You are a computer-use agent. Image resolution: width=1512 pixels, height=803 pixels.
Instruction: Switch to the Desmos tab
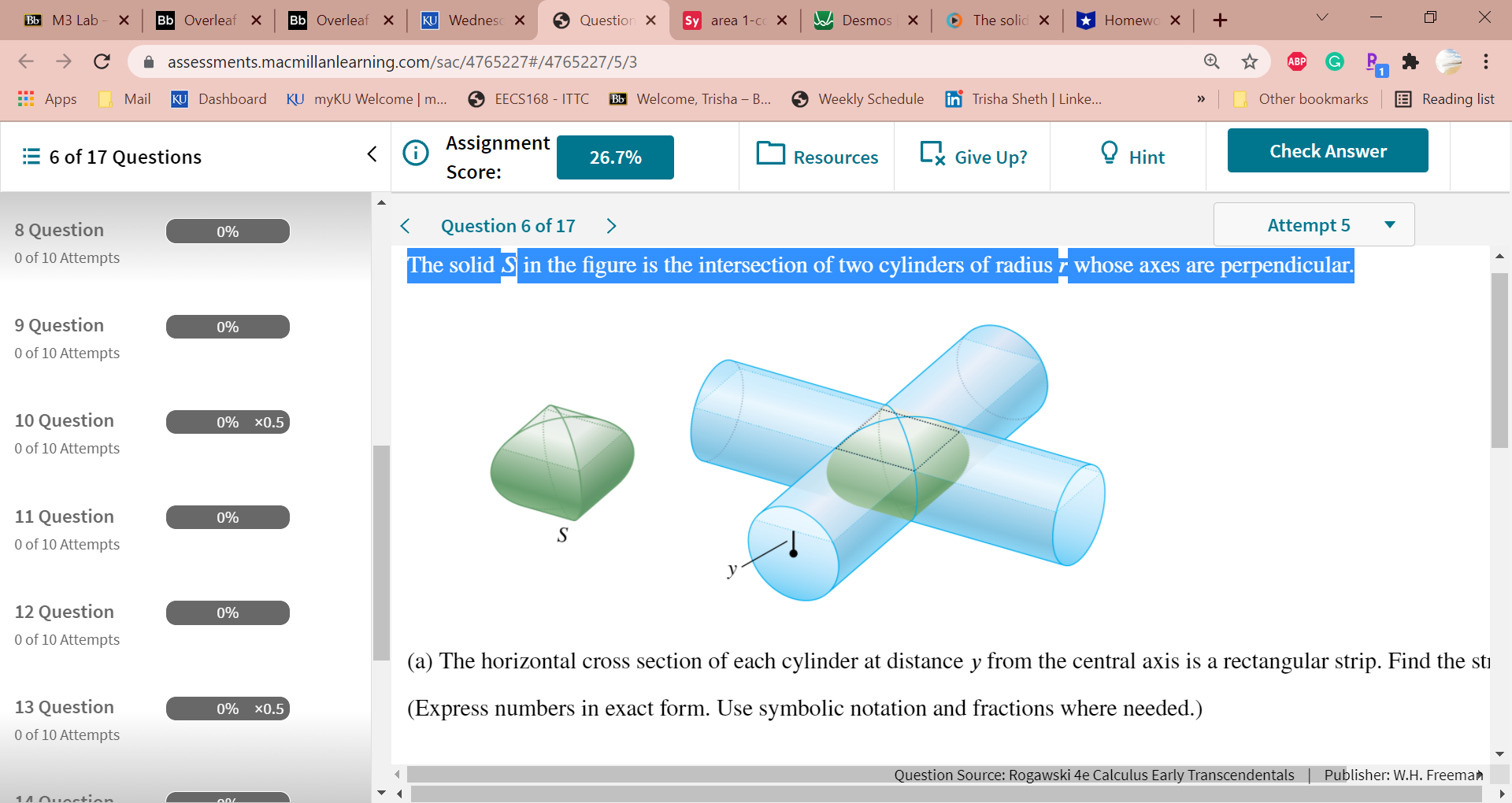[x=866, y=20]
